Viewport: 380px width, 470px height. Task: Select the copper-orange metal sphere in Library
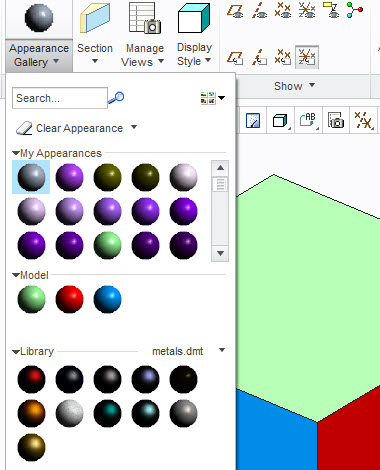click(x=31, y=413)
